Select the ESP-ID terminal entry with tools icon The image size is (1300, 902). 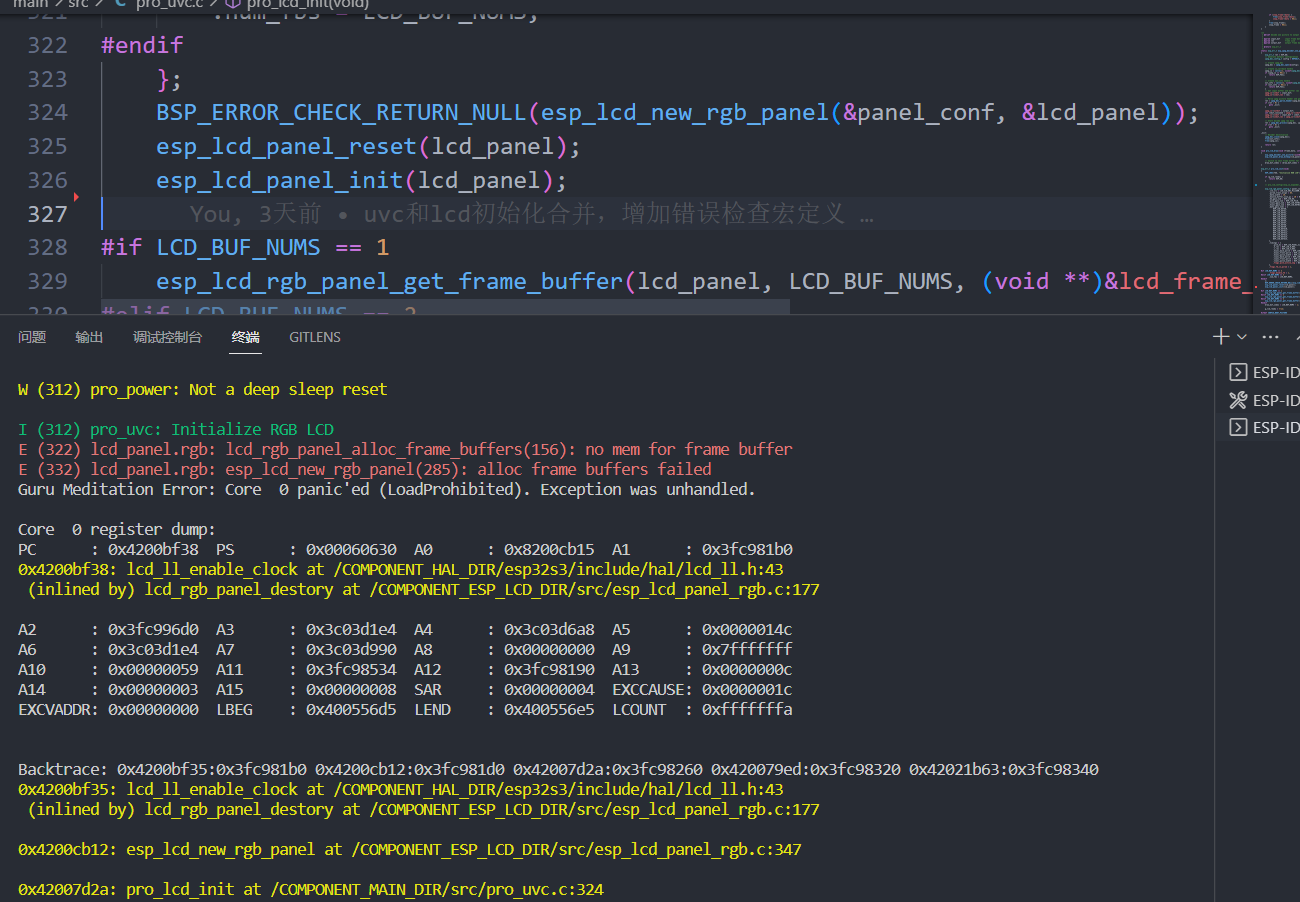pyautogui.click(x=1263, y=400)
